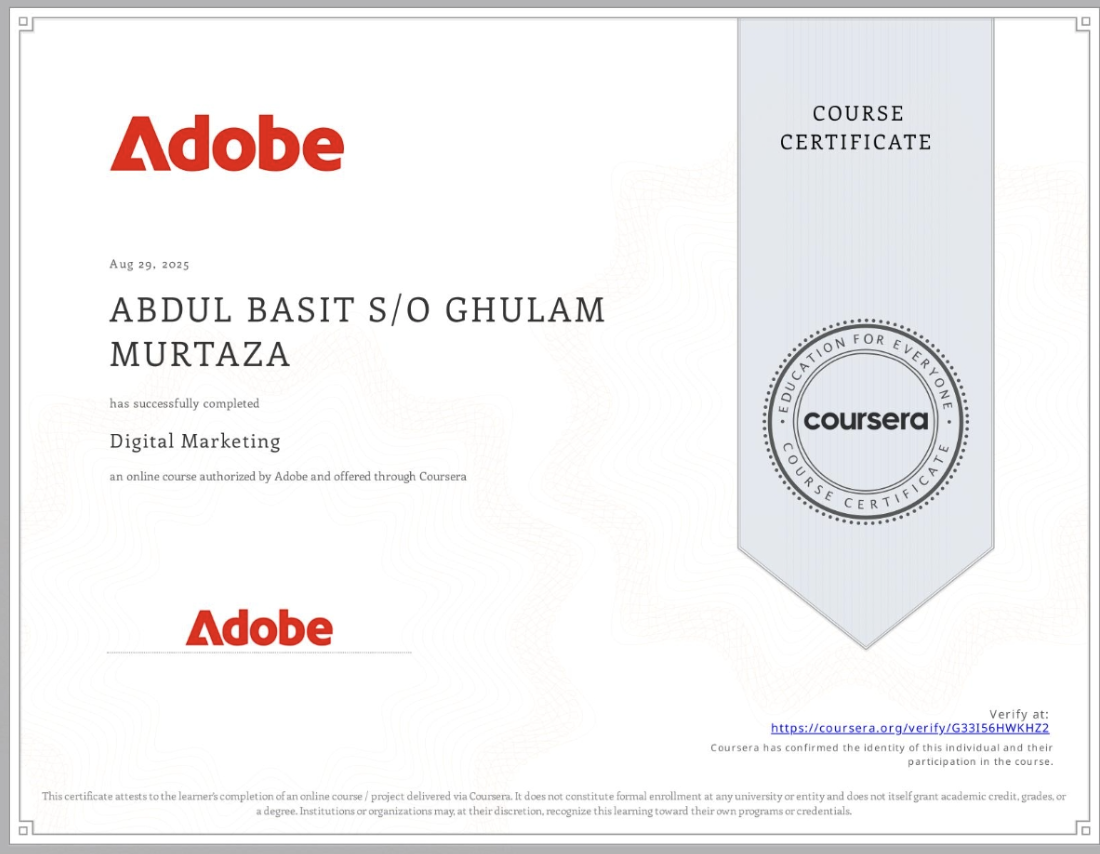Click the small Adobe signature logo
The height and width of the screenshot is (854, 1100).
(x=259, y=627)
